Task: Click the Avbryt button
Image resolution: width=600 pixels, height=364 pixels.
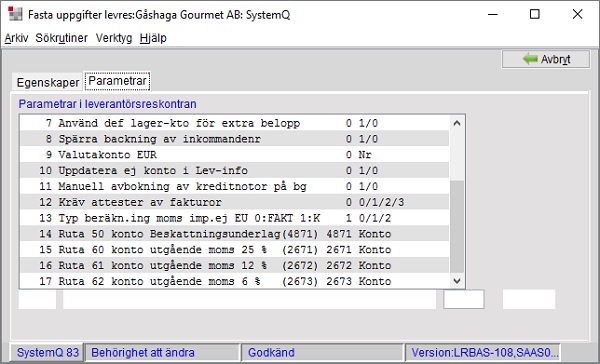Action: tap(546, 59)
